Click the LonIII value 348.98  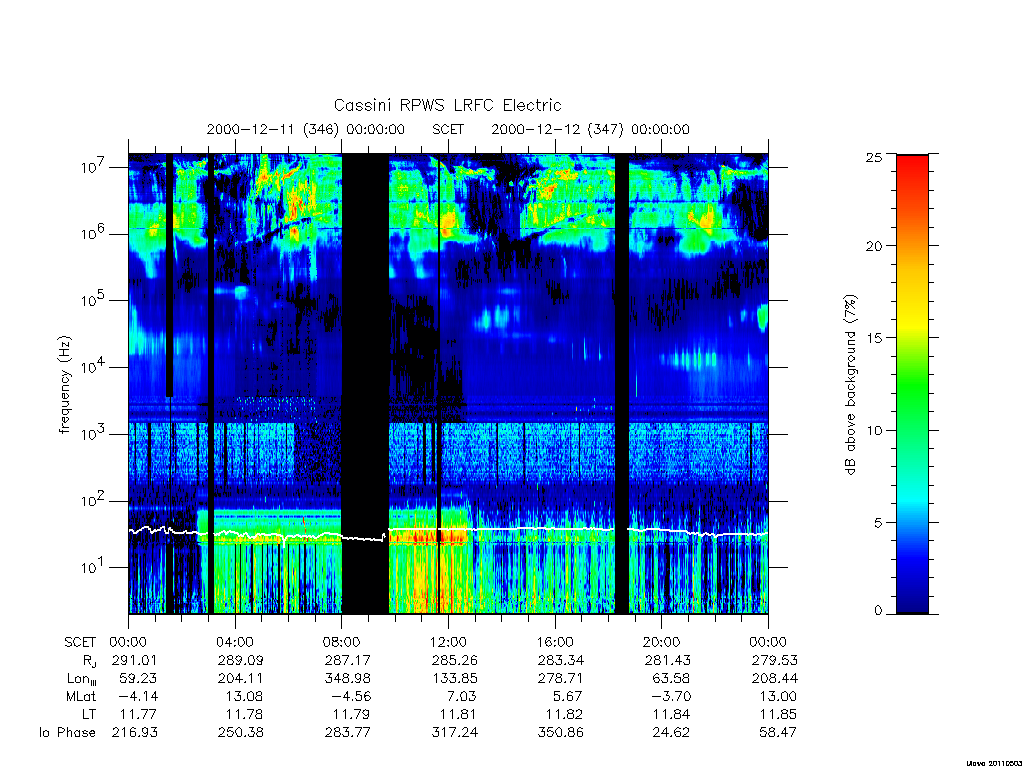tap(347, 679)
